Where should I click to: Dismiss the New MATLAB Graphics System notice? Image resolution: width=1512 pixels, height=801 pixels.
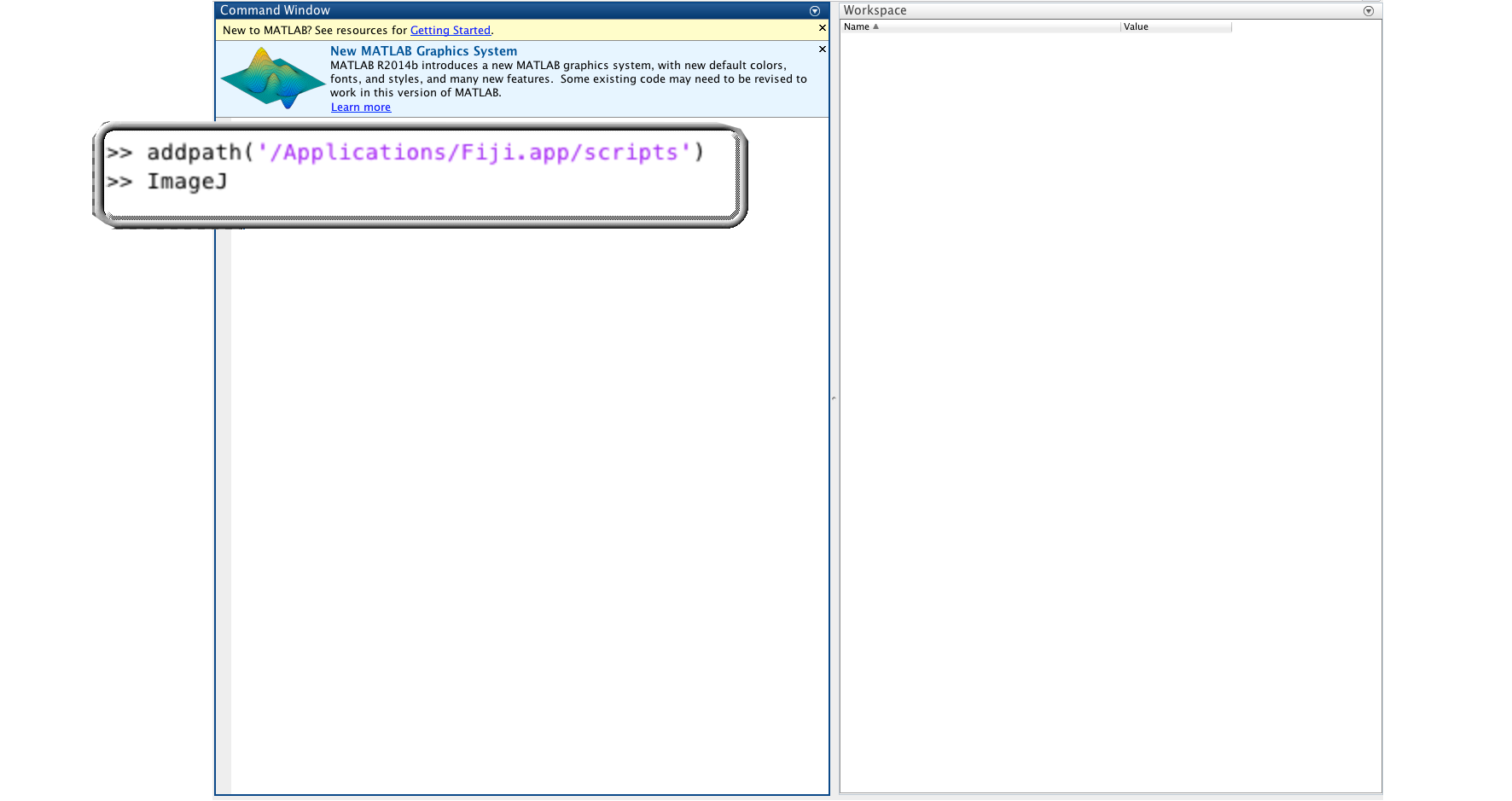pos(823,49)
